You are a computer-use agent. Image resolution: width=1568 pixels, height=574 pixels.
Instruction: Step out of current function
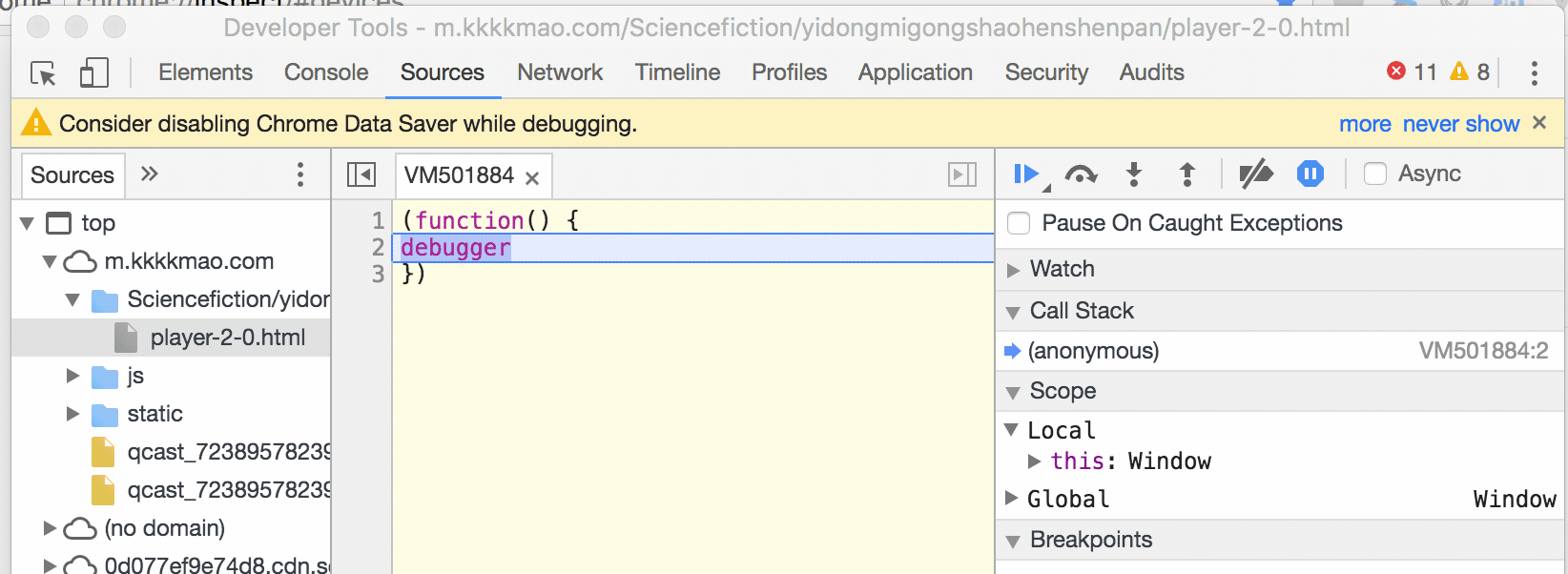pos(1187,174)
